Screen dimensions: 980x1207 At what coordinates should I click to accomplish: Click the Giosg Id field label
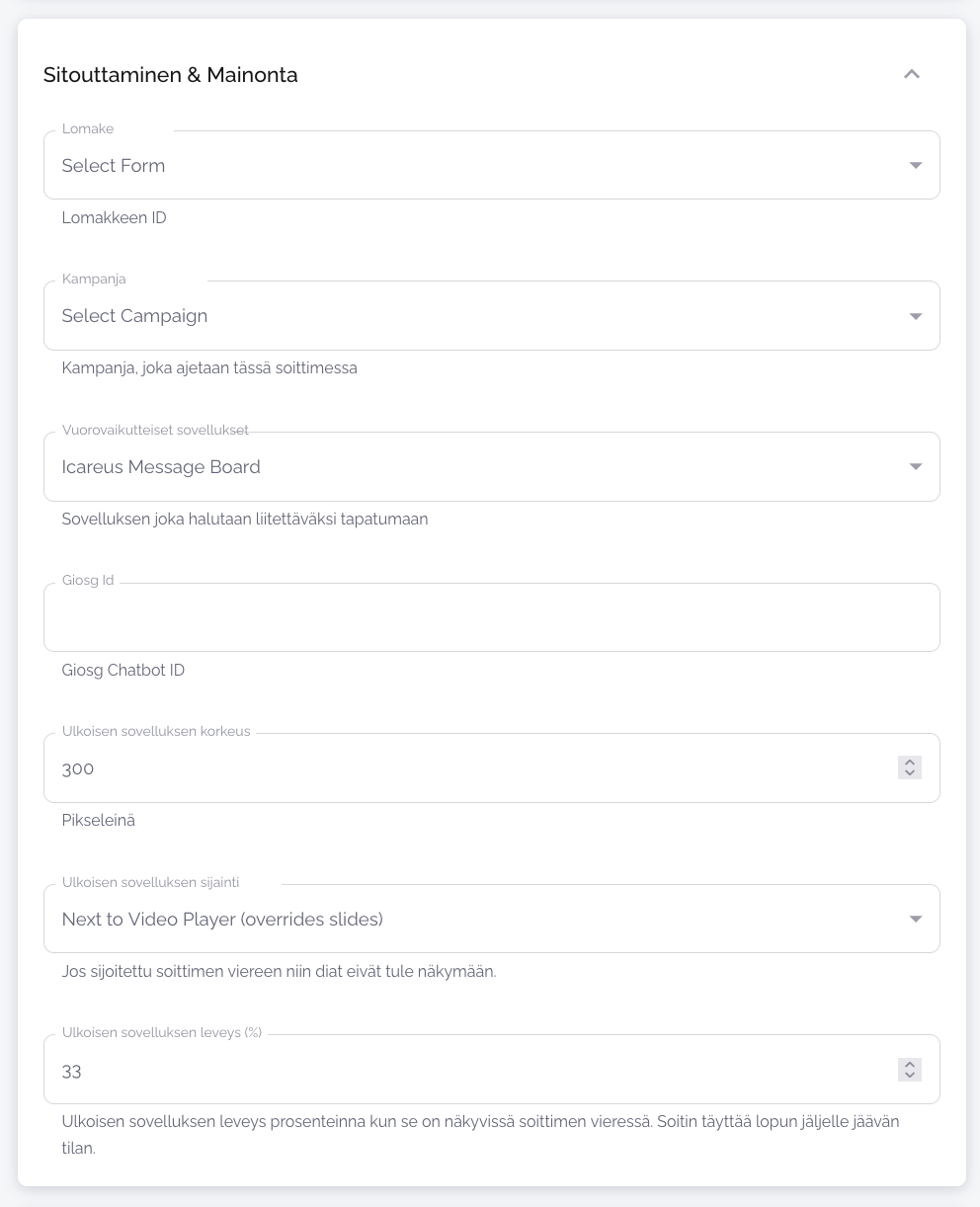click(88, 581)
